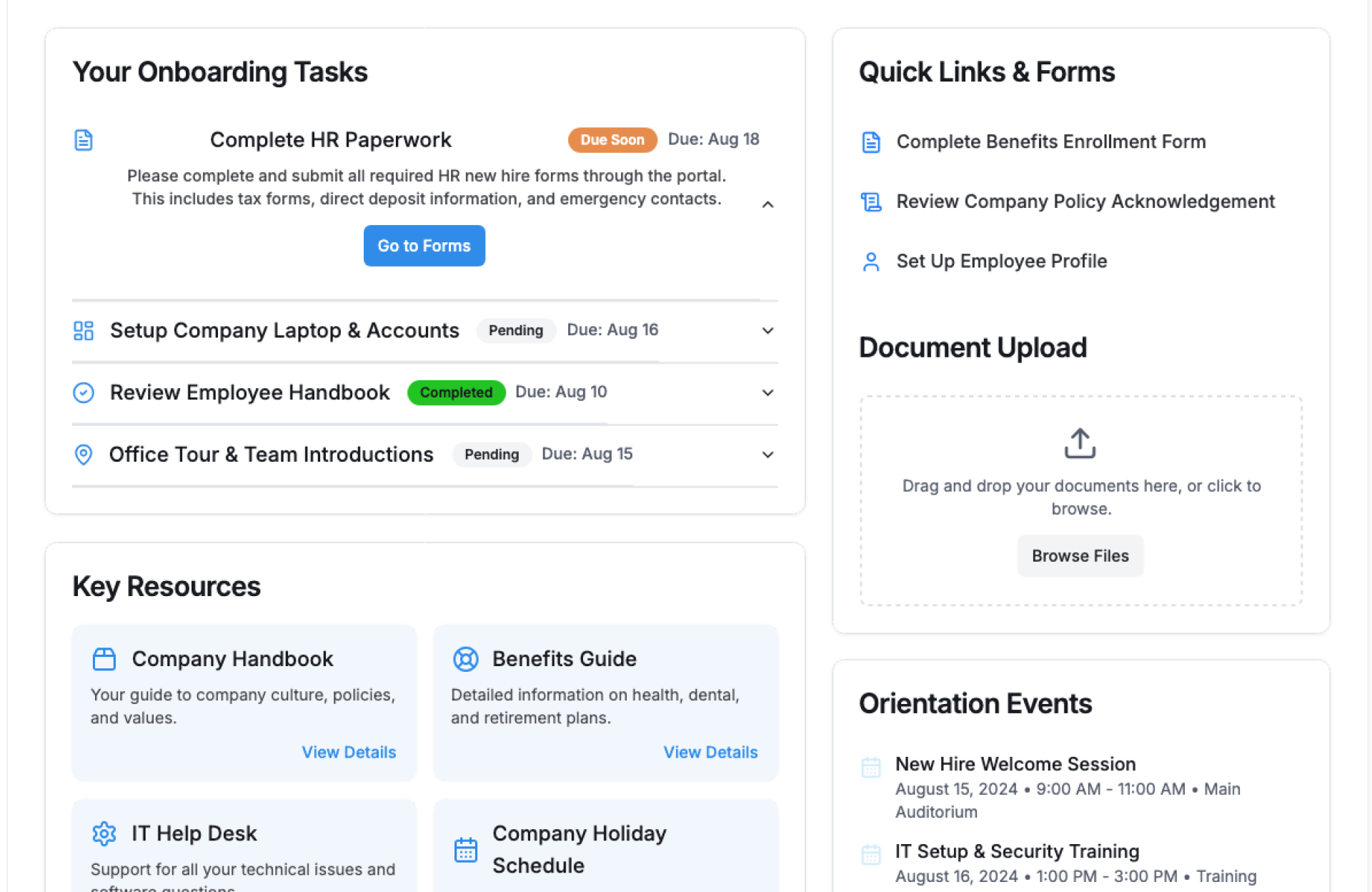Click the Office Tour location pin icon
Image resolution: width=1372 pixels, height=892 pixels.
(x=84, y=455)
